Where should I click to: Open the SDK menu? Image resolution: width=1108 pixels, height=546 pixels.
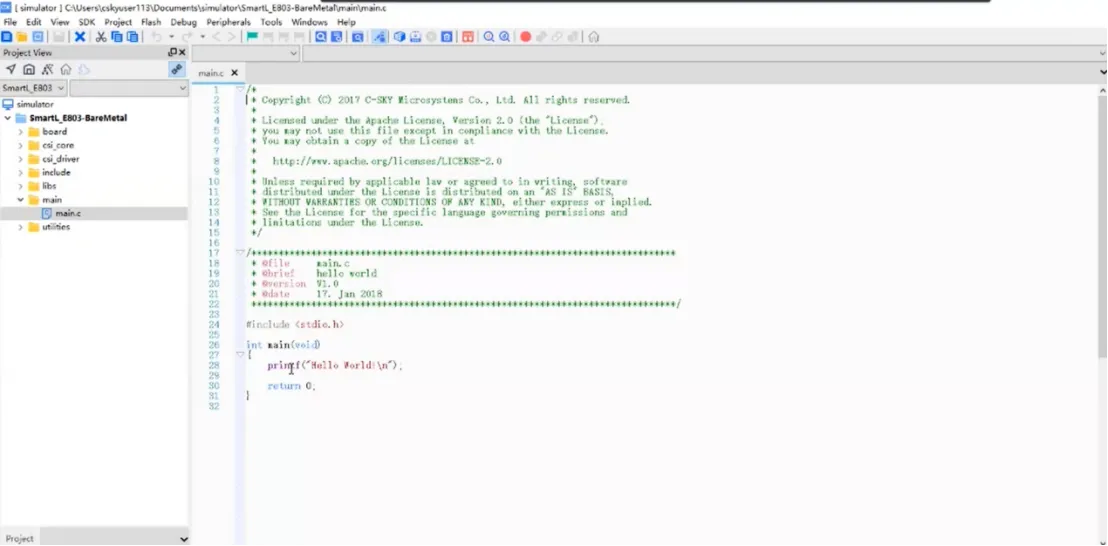point(86,23)
